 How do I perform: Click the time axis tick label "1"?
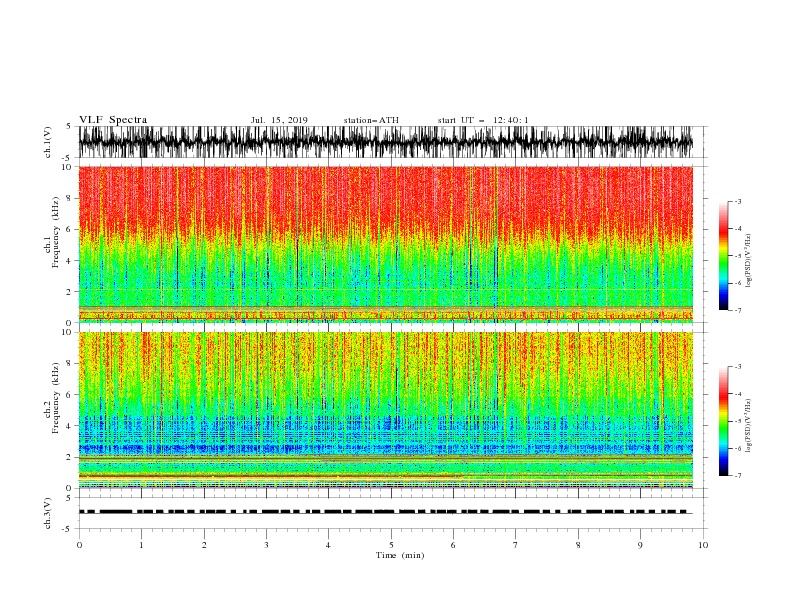141,545
